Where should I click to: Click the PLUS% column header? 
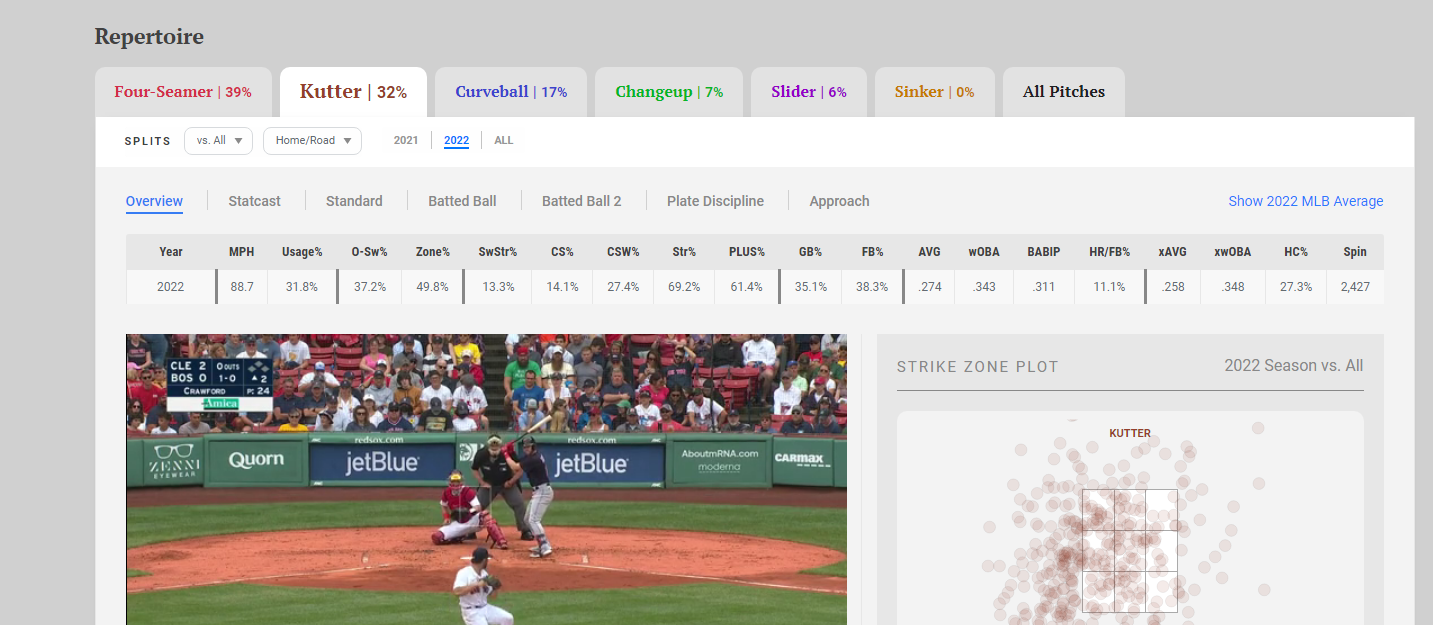747,252
